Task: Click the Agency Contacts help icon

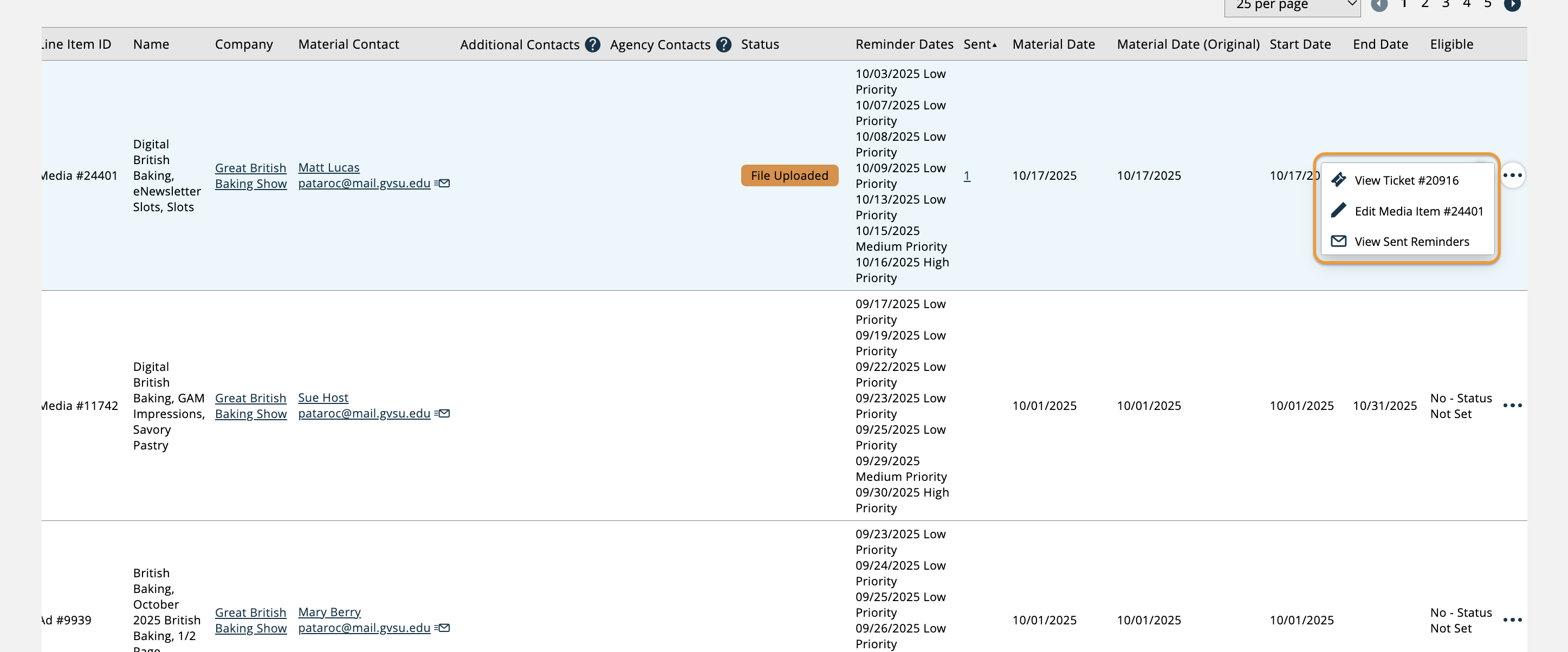Action: coord(723,44)
